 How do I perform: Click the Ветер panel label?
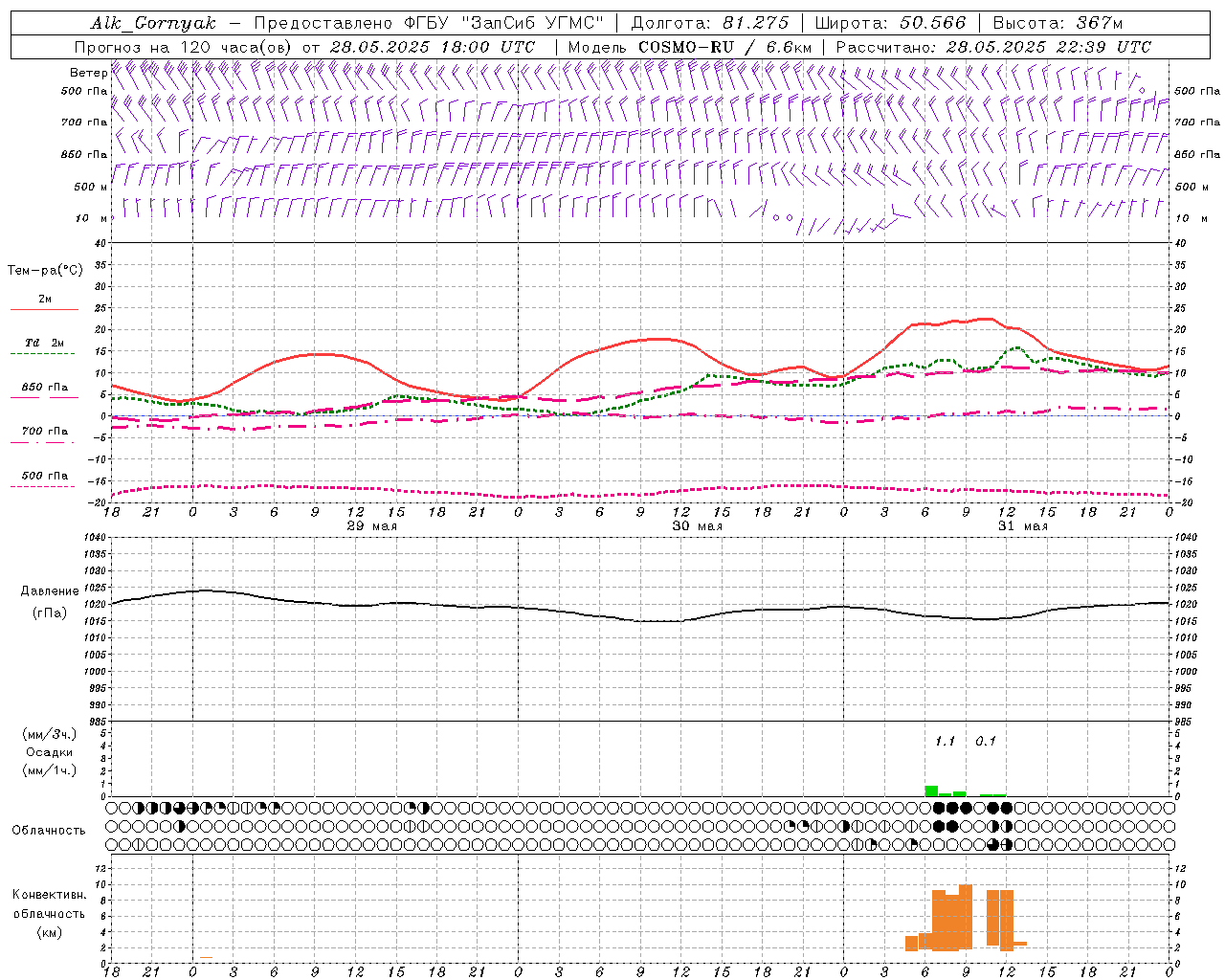(x=88, y=73)
